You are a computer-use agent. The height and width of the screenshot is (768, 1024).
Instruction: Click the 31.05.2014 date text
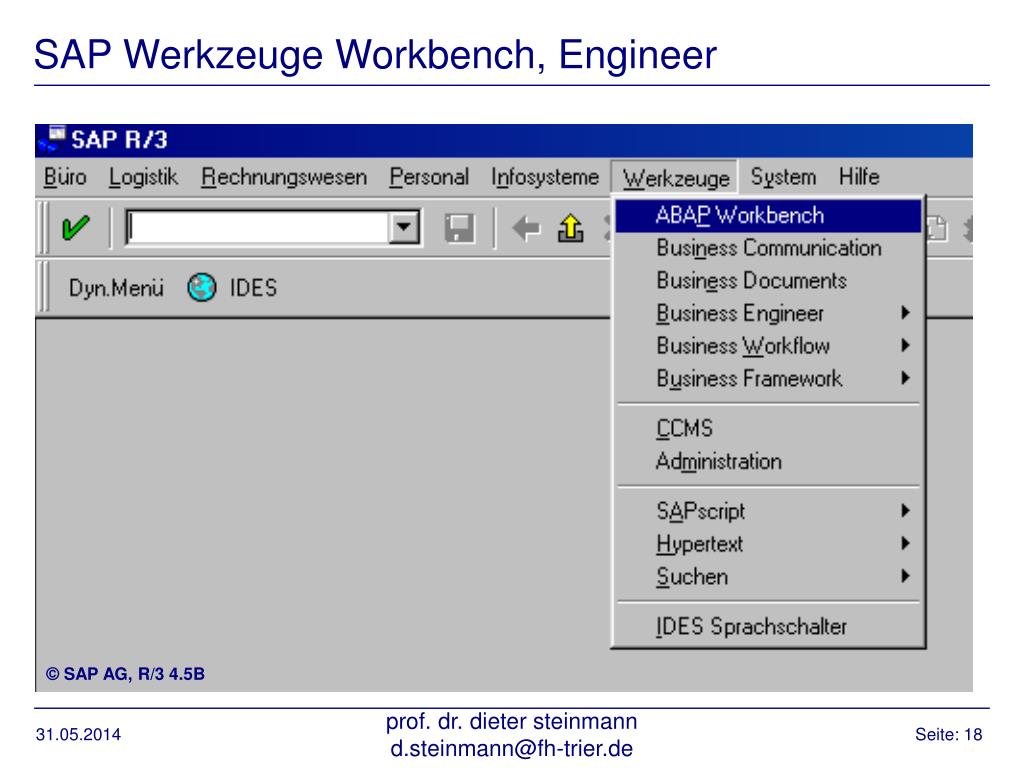tap(78, 735)
